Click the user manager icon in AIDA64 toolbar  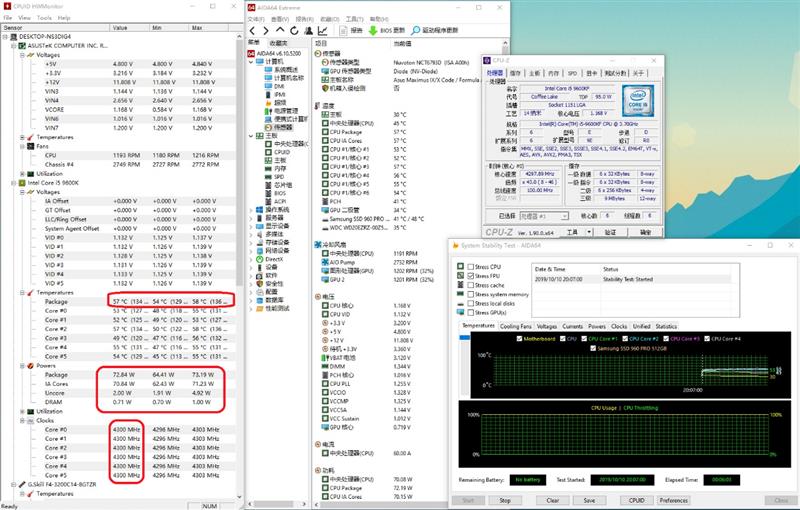[x=308, y=31]
